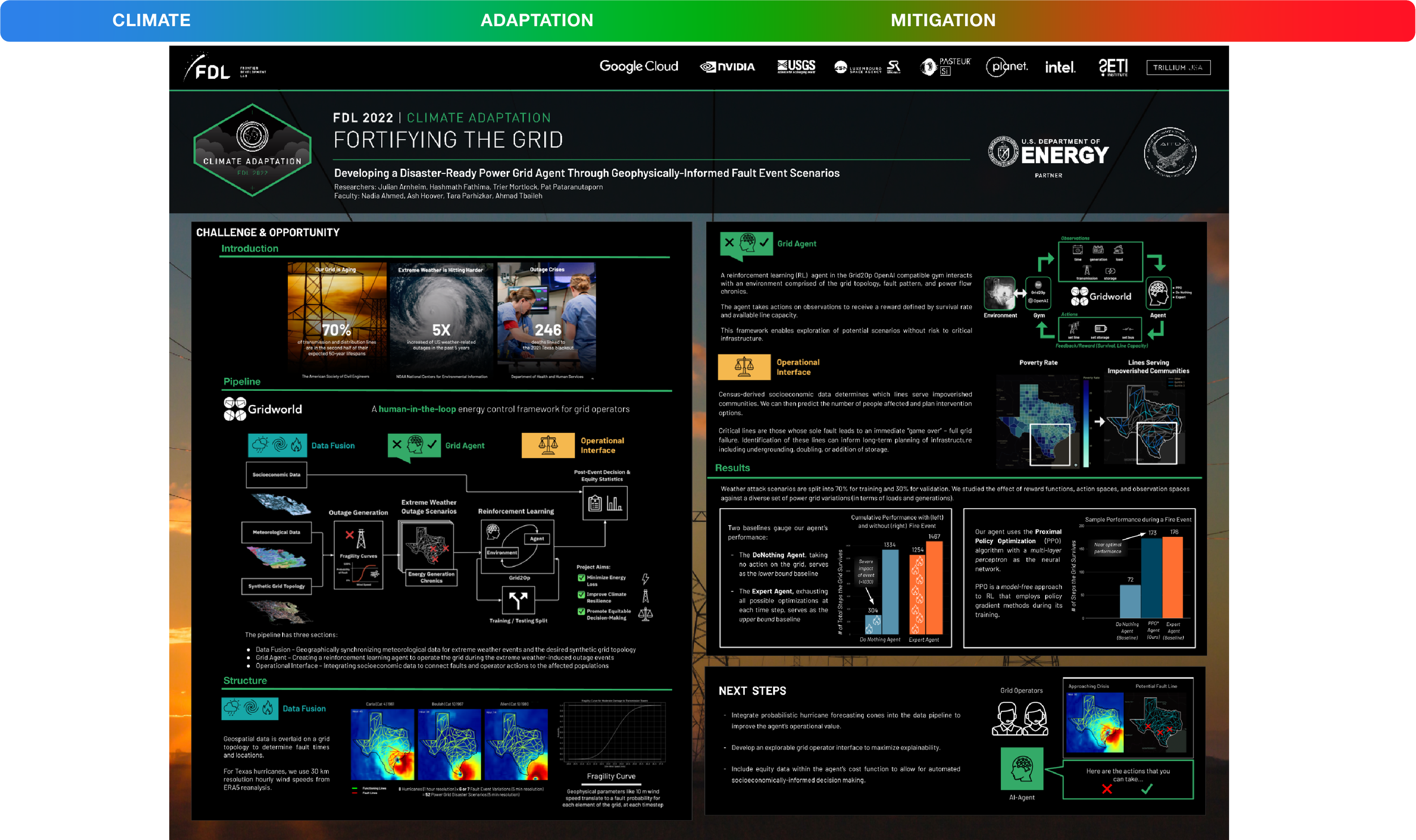
Task: Click the 'Approaching Crisis' map in Next Steps
Action: click(1095, 722)
